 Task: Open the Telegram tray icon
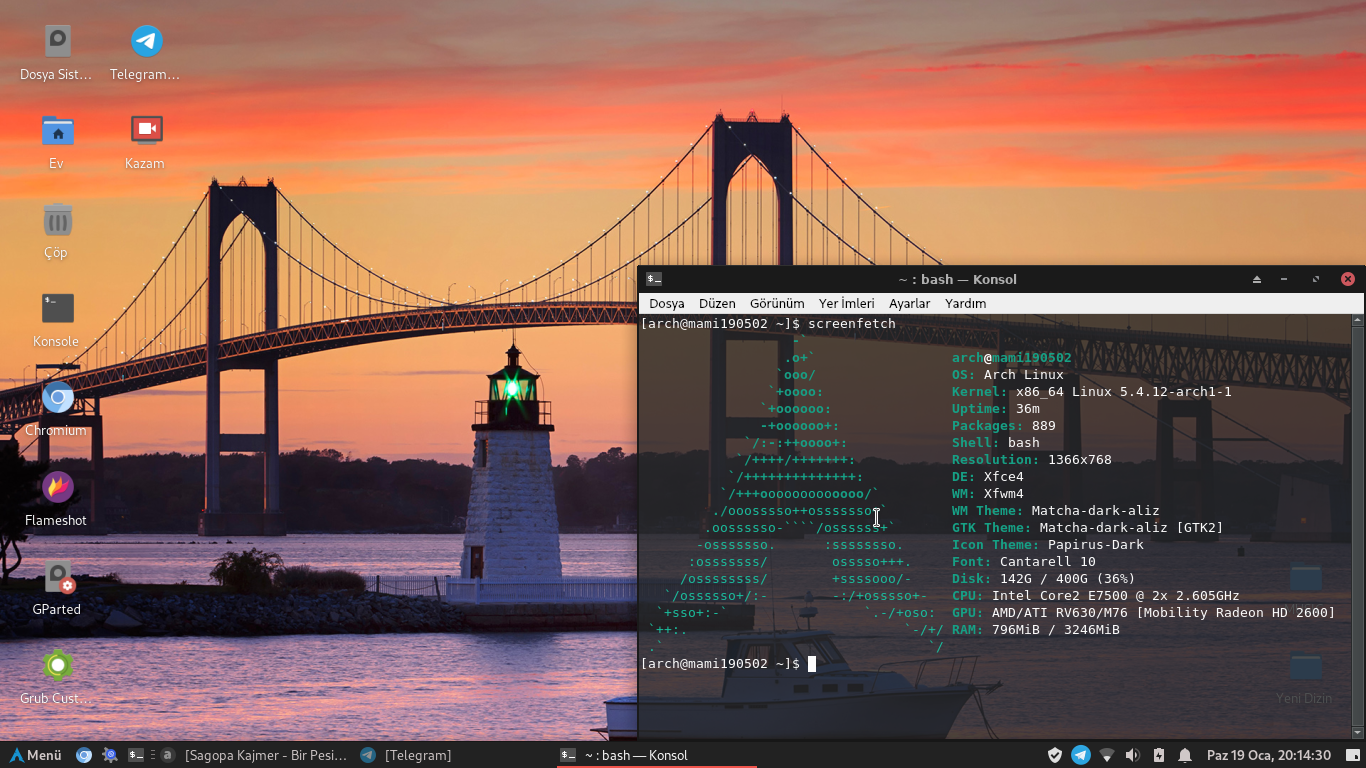tap(1080, 755)
